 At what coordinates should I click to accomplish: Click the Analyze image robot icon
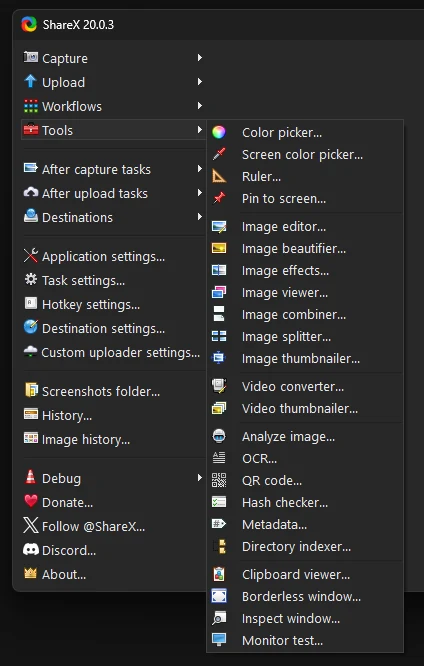[219, 436]
